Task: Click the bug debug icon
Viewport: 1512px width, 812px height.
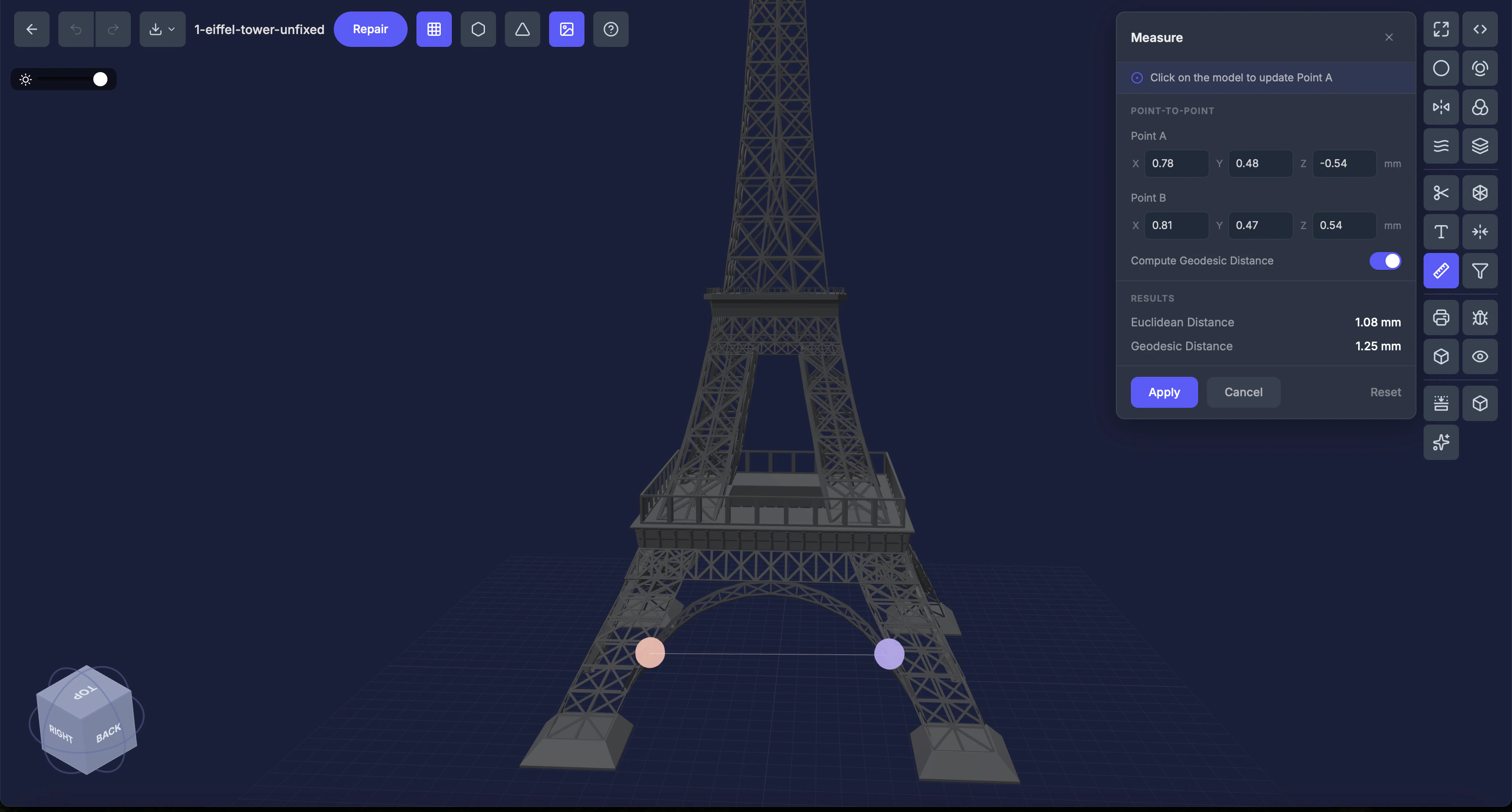Action: pos(1479,318)
